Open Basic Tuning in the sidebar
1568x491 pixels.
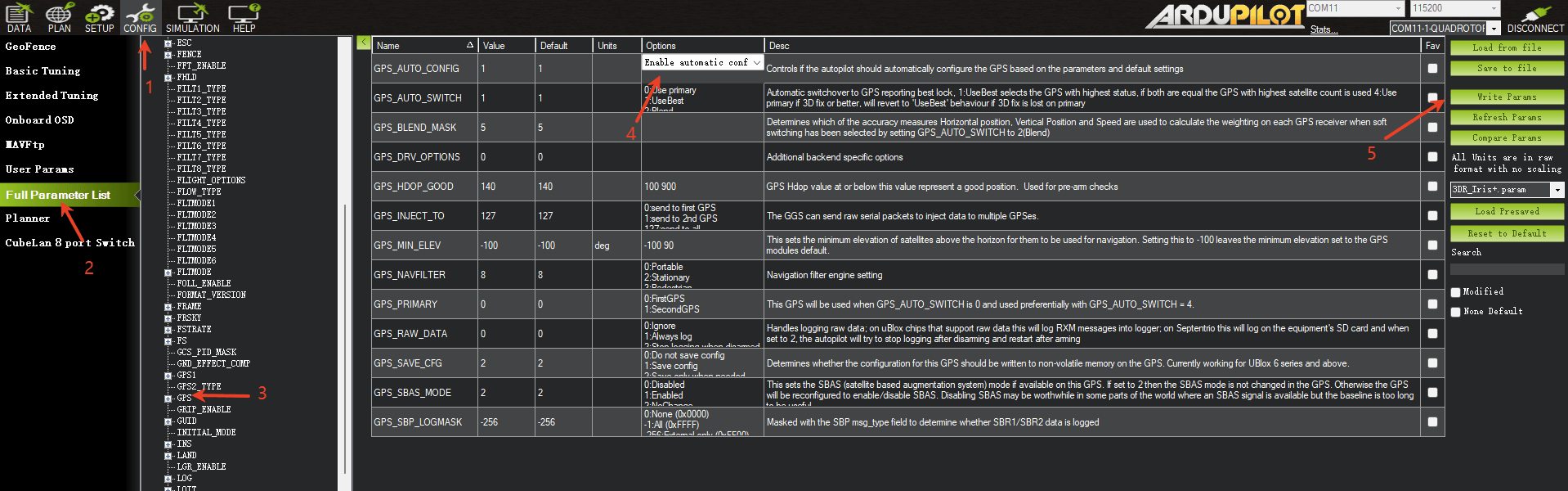pyautogui.click(x=43, y=71)
